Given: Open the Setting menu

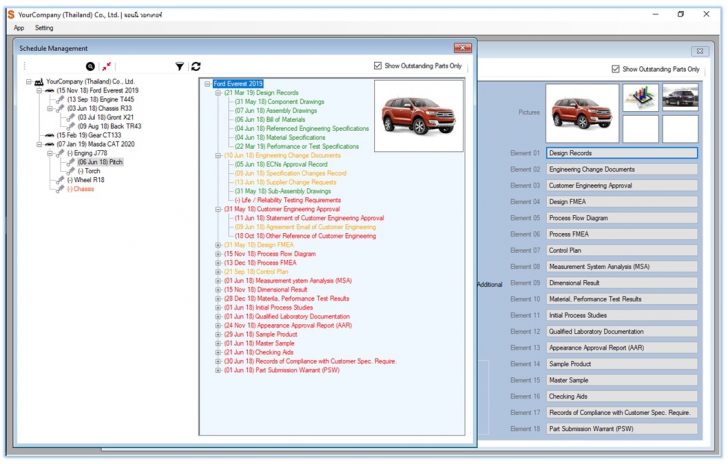Looking at the screenshot, I should click(x=44, y=28).
